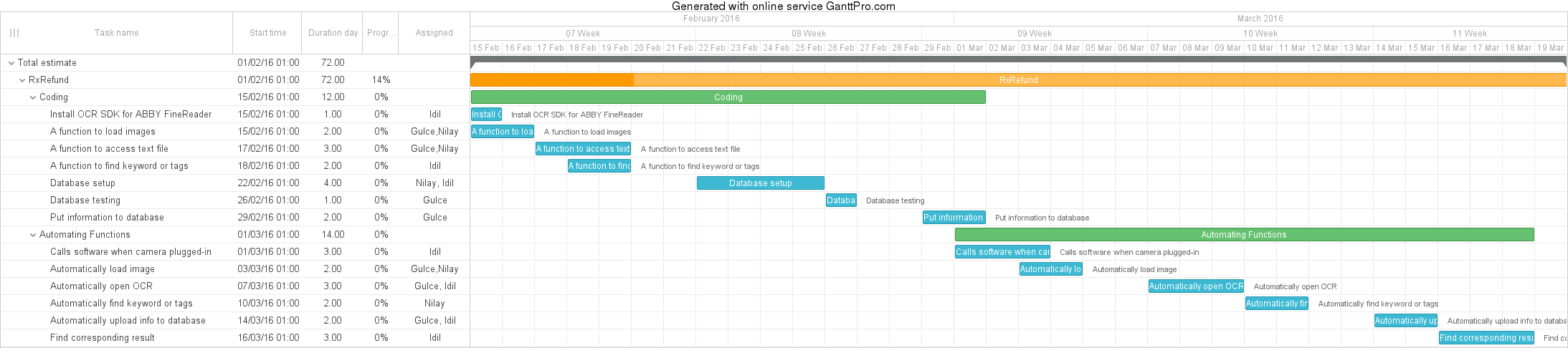The width and height of the screenshot is (1568, 348).
Task: Click the Assigned column header
Action: (x=434, y=33)
